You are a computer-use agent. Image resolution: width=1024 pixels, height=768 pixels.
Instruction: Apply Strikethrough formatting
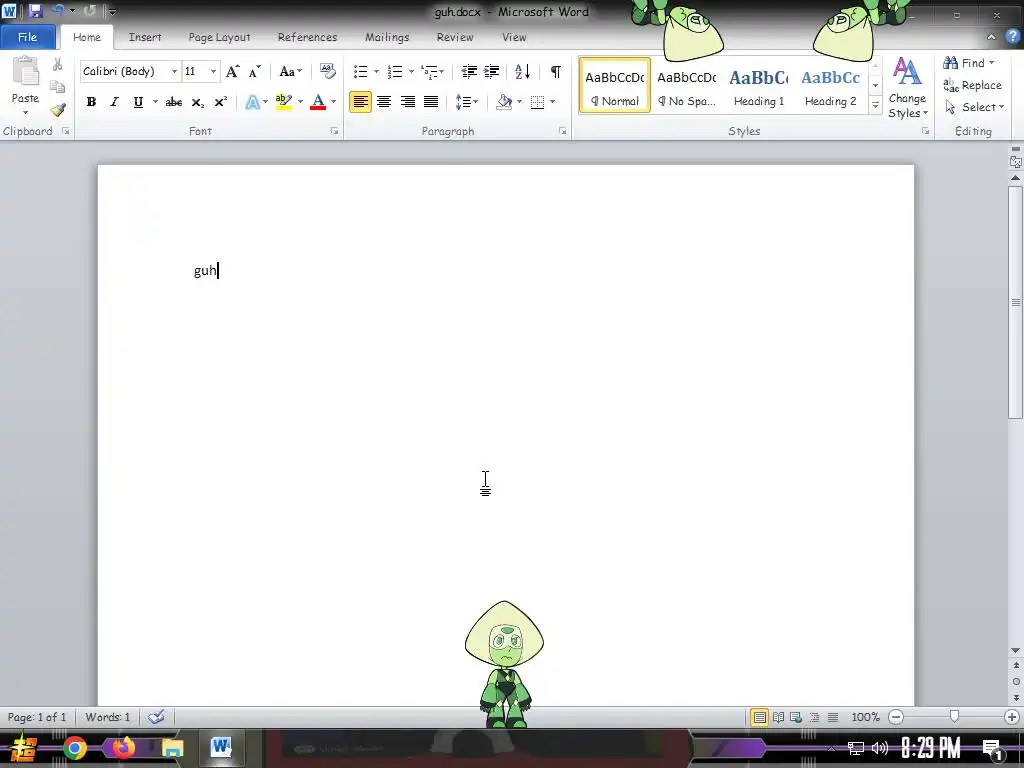click(174, 102)
